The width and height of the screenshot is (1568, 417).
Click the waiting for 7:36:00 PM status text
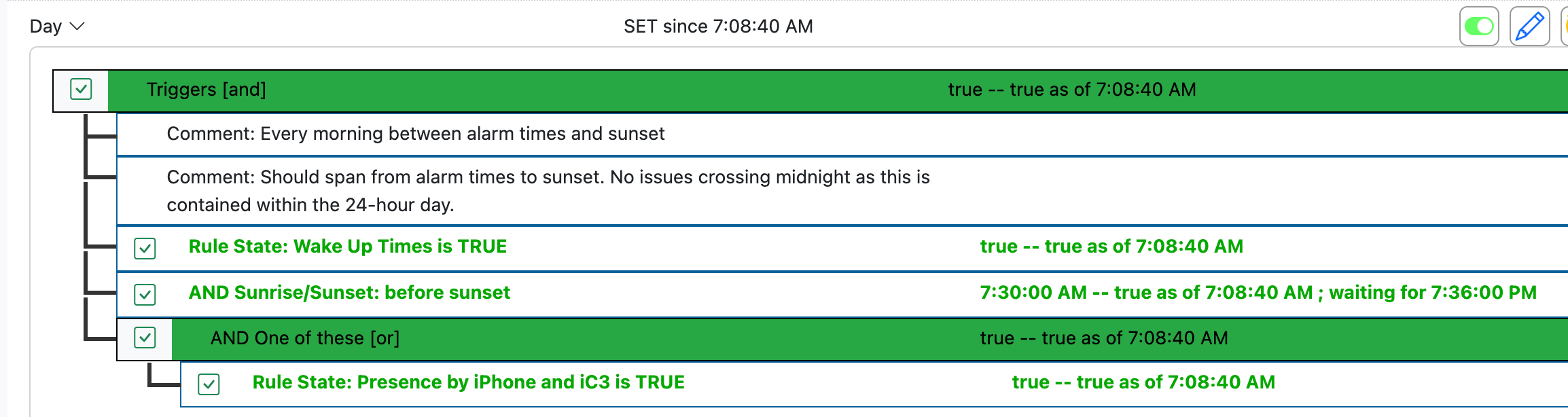[1433, 293]
